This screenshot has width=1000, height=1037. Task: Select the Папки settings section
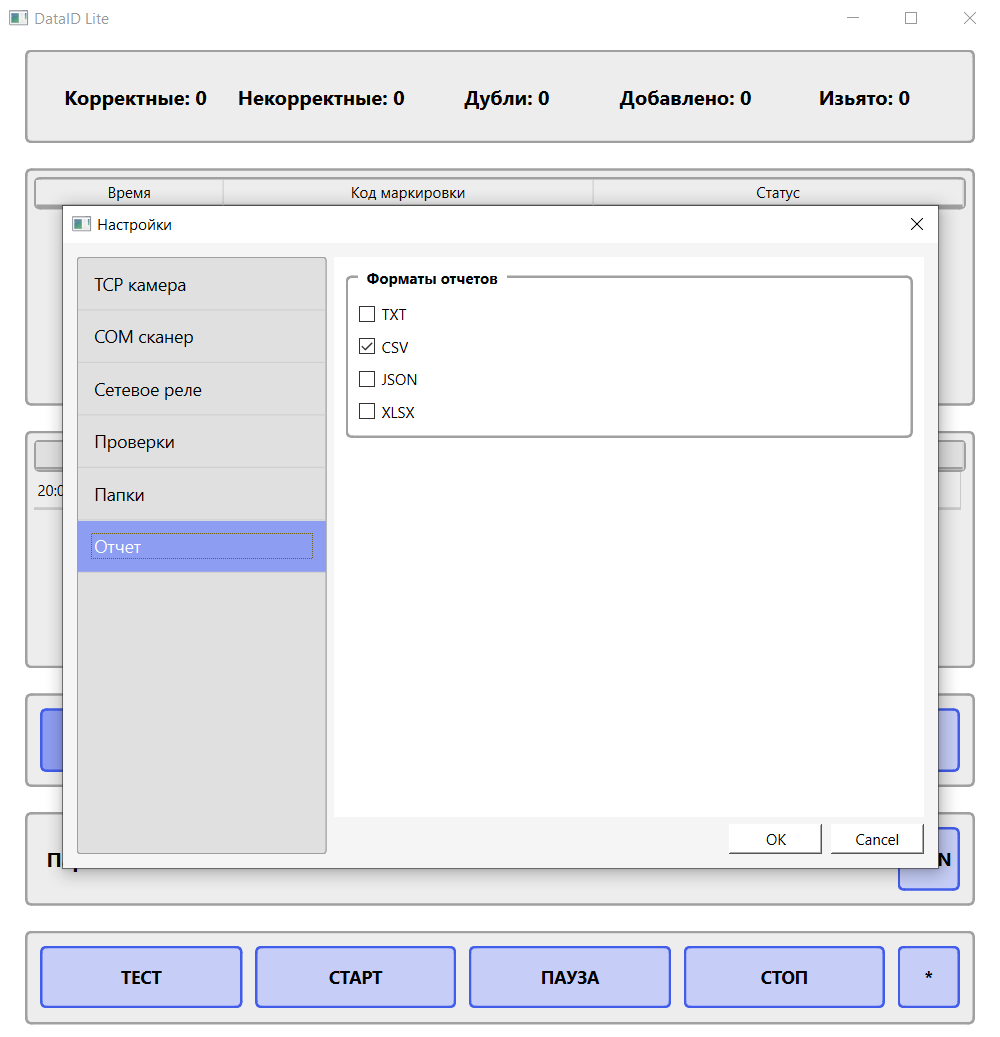click(200, 494)
